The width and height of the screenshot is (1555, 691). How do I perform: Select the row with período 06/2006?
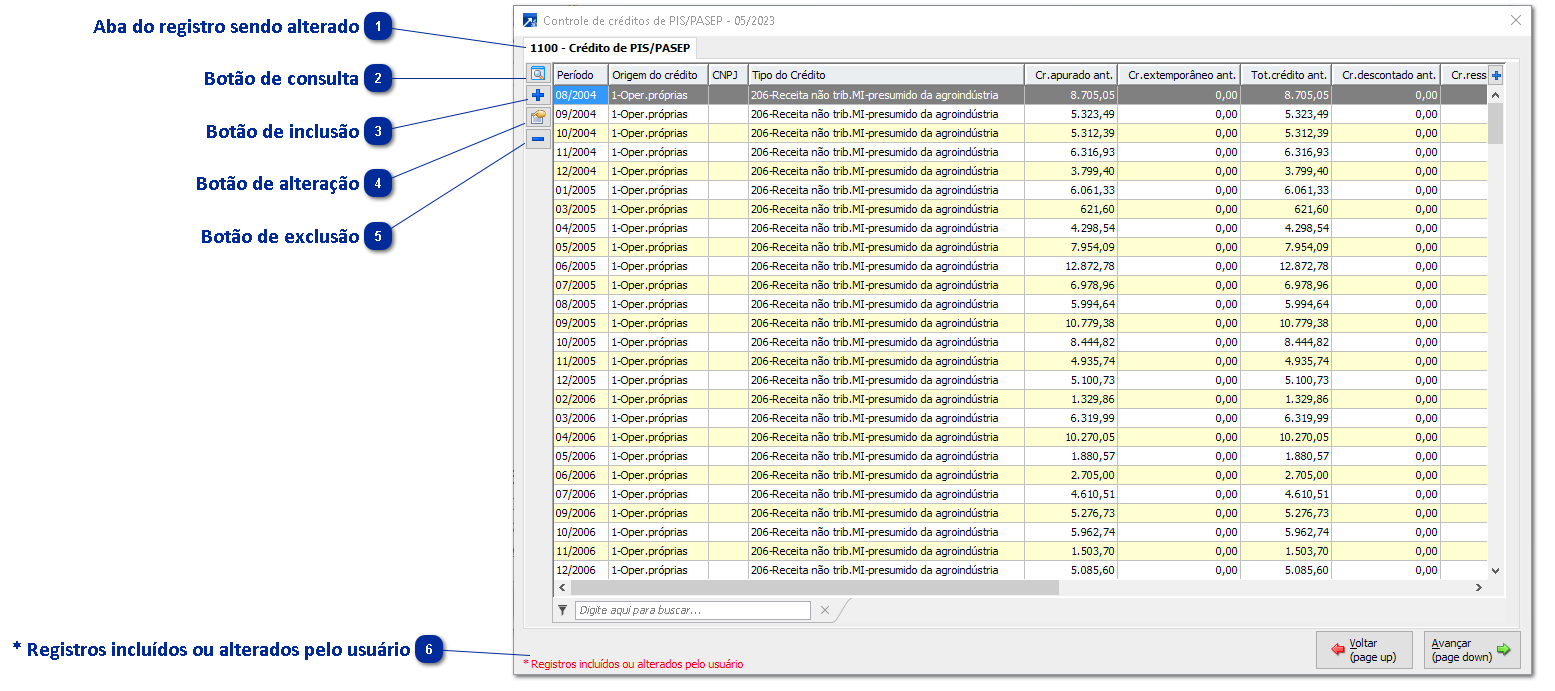point(1020,475)
